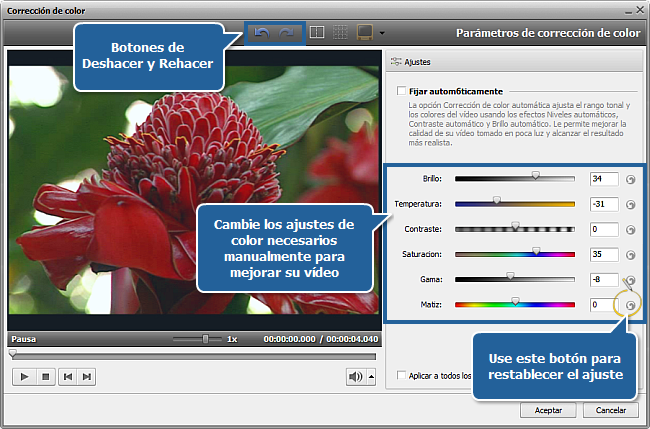Toggle the grid overlay icon
The image size is (650, 429).
[x=340, y=33]
